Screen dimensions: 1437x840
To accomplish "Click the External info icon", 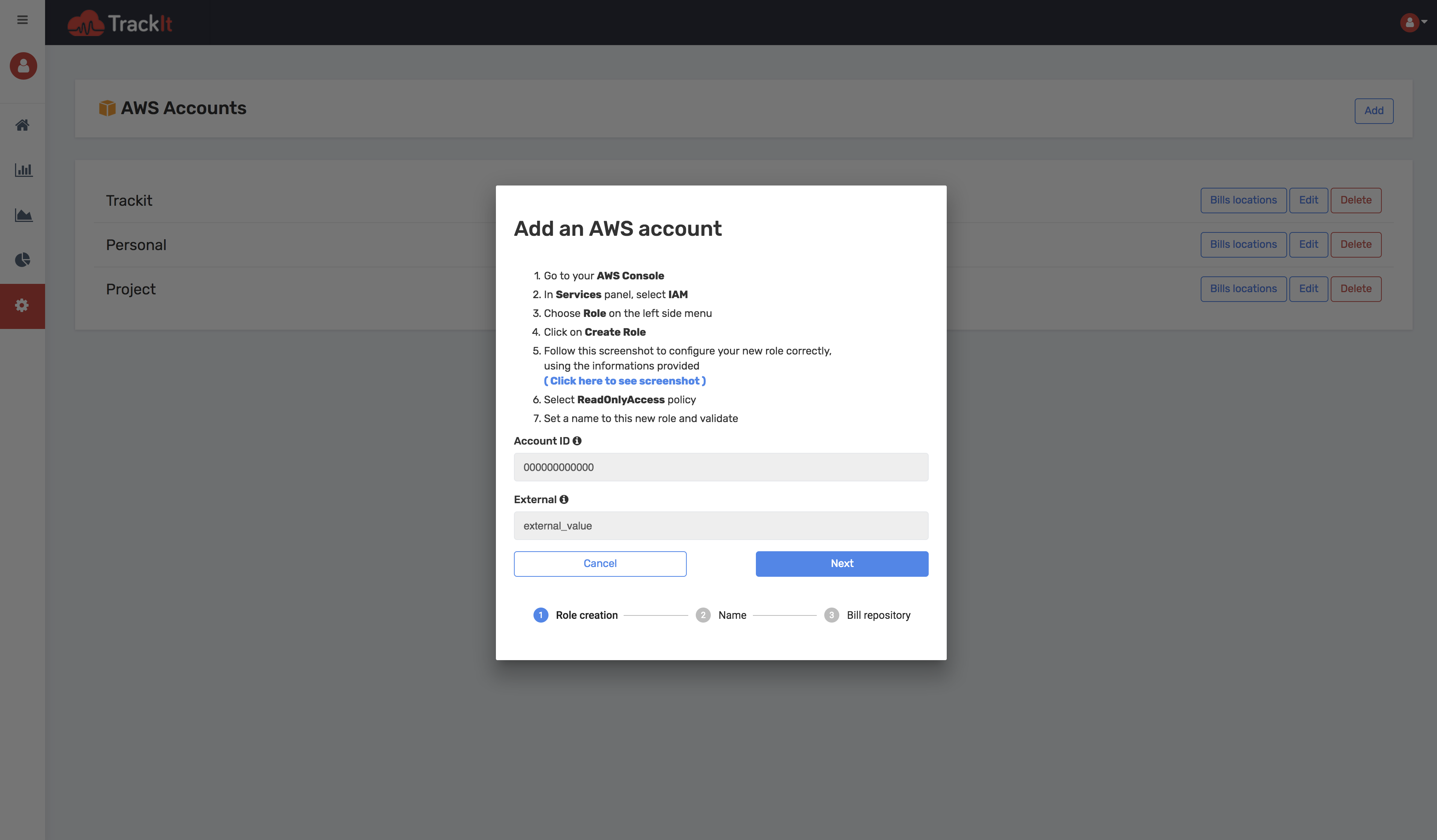I will click(x=564, y=500).
